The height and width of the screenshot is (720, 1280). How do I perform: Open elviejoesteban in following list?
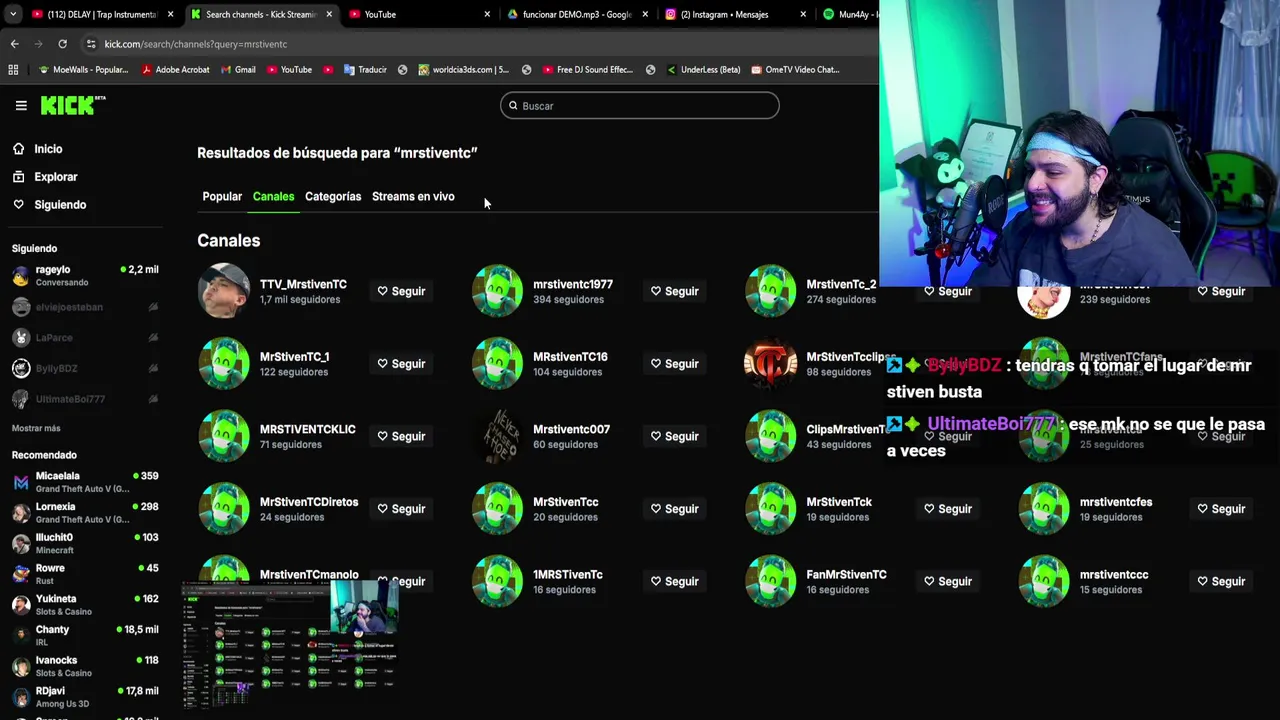click(x=85, y=307)
